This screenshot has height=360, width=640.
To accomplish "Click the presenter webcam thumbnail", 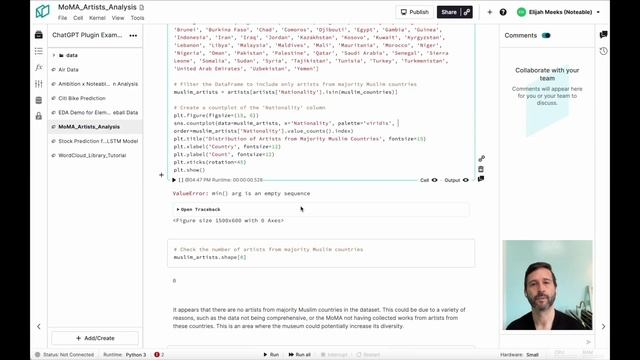I will point(547,285).
